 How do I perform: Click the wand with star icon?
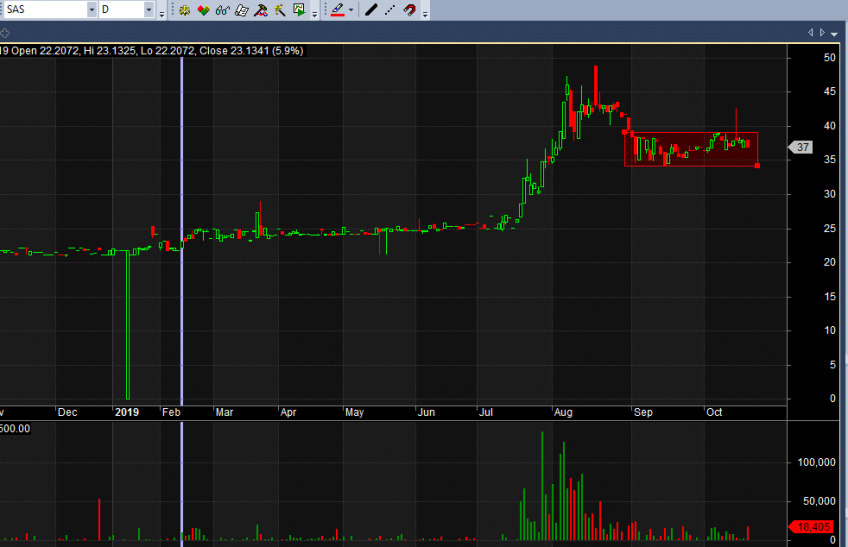click(x=279, y=10)
